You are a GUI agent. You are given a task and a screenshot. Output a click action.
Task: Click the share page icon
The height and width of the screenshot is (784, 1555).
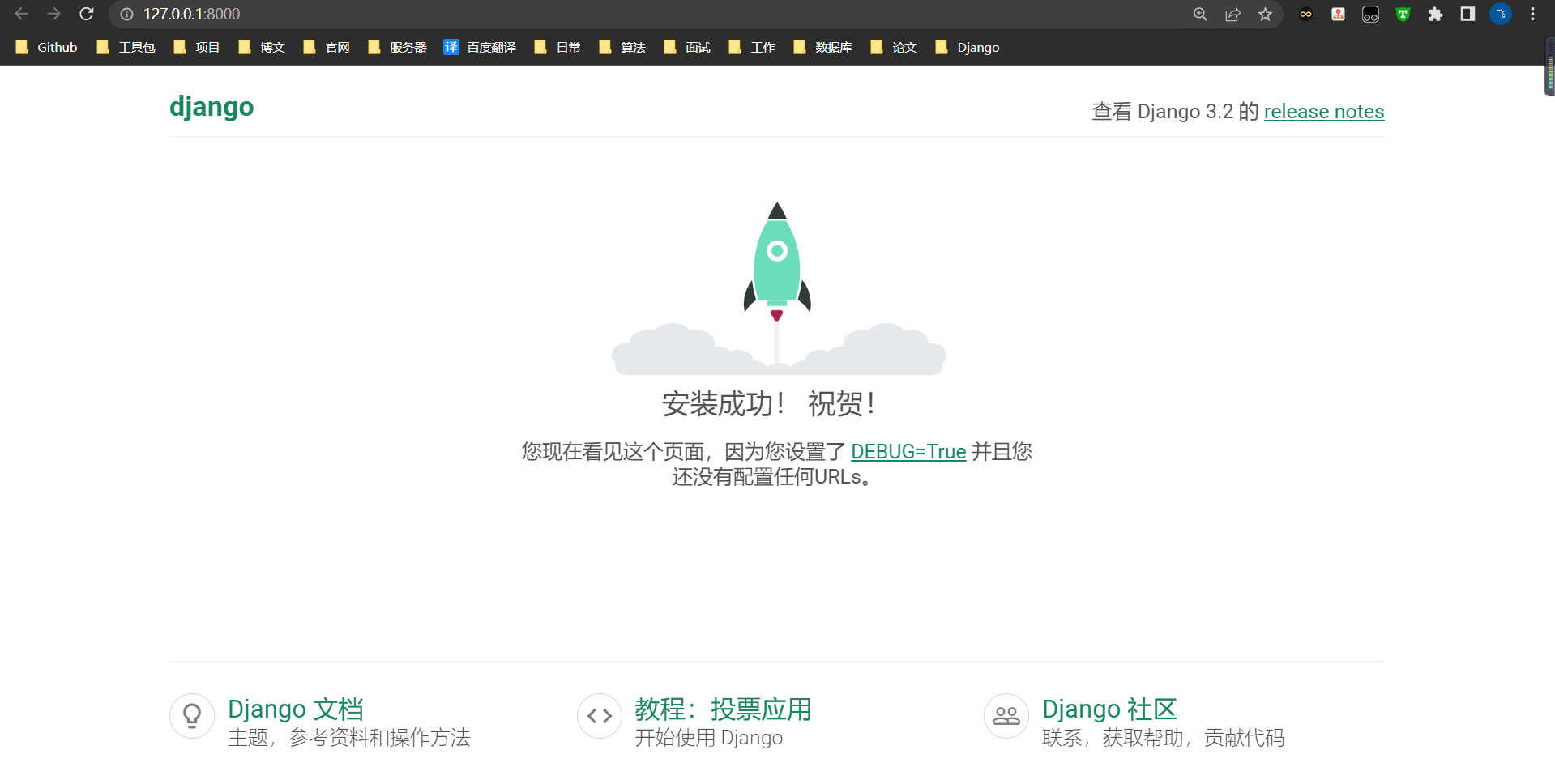tap(1232, 15)
